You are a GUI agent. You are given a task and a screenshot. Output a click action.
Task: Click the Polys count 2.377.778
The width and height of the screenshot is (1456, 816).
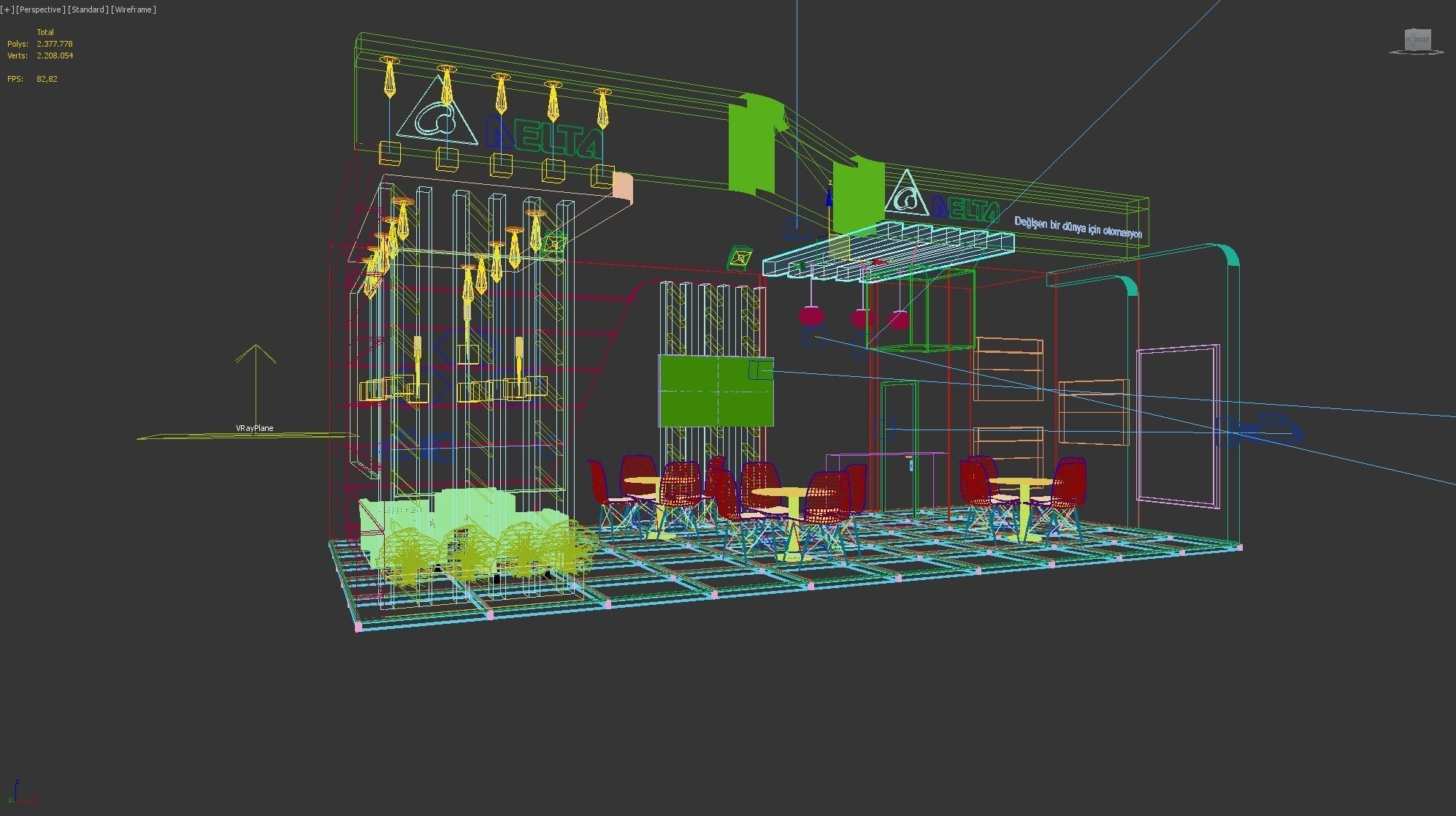click(x=55, y=44)
